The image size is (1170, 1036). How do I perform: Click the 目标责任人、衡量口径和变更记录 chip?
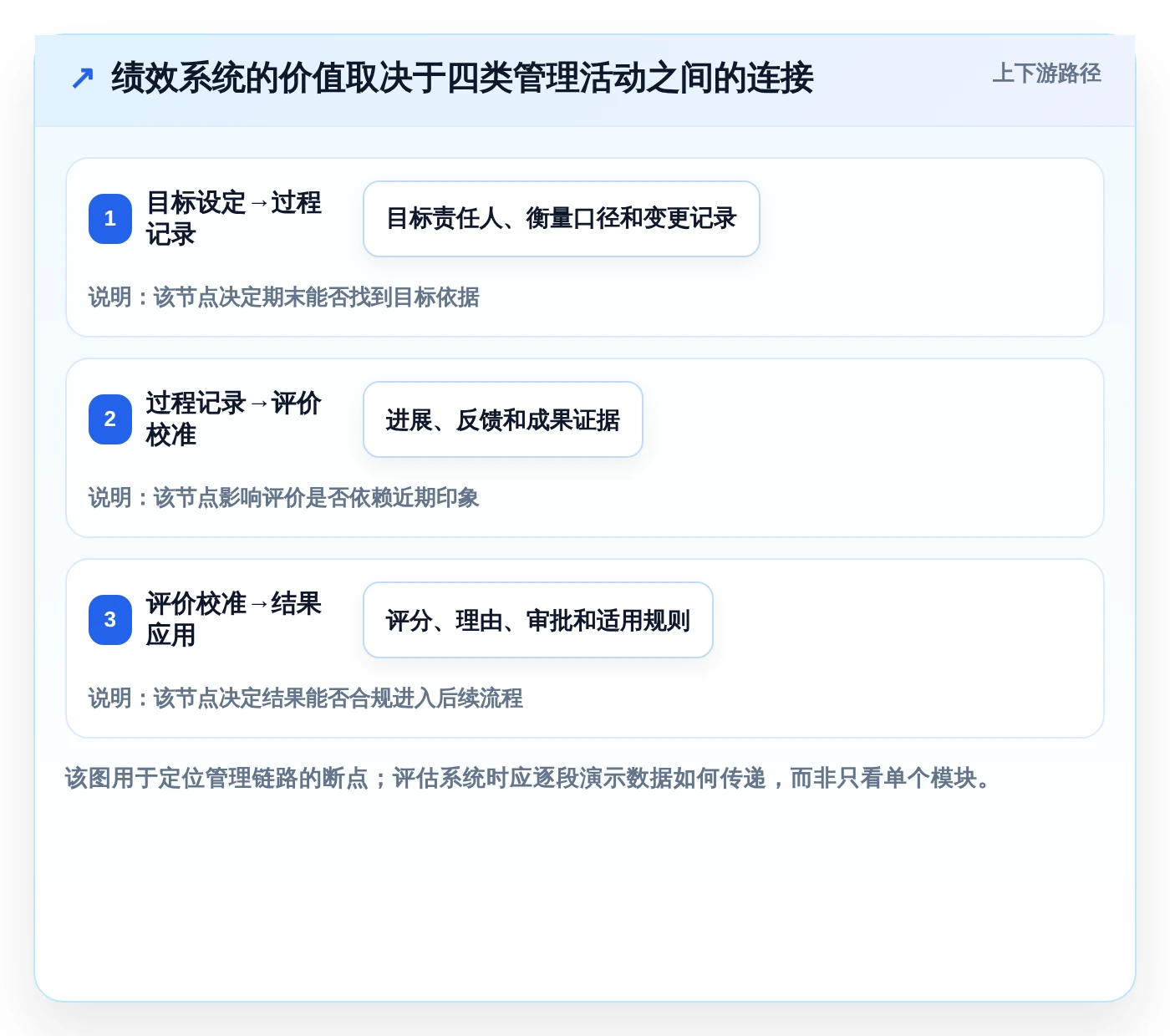(562, 219)
